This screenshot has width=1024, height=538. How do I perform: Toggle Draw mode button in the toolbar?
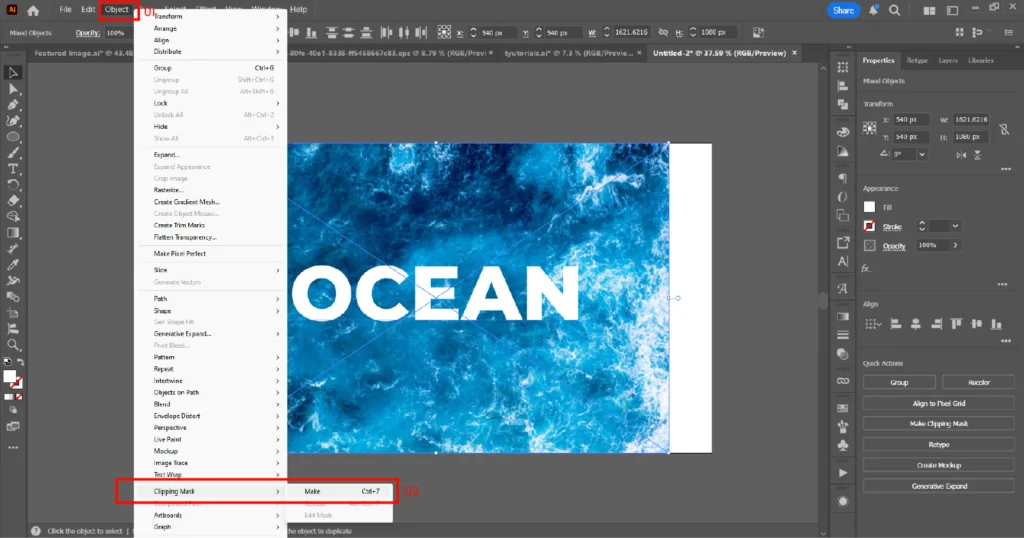tap(13, 410)
